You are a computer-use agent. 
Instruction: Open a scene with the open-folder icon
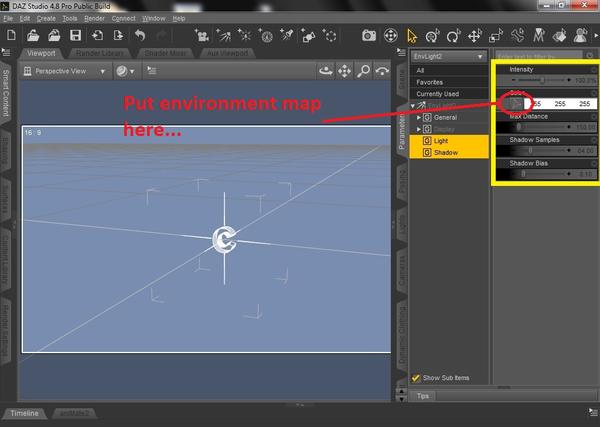(33, 36)
